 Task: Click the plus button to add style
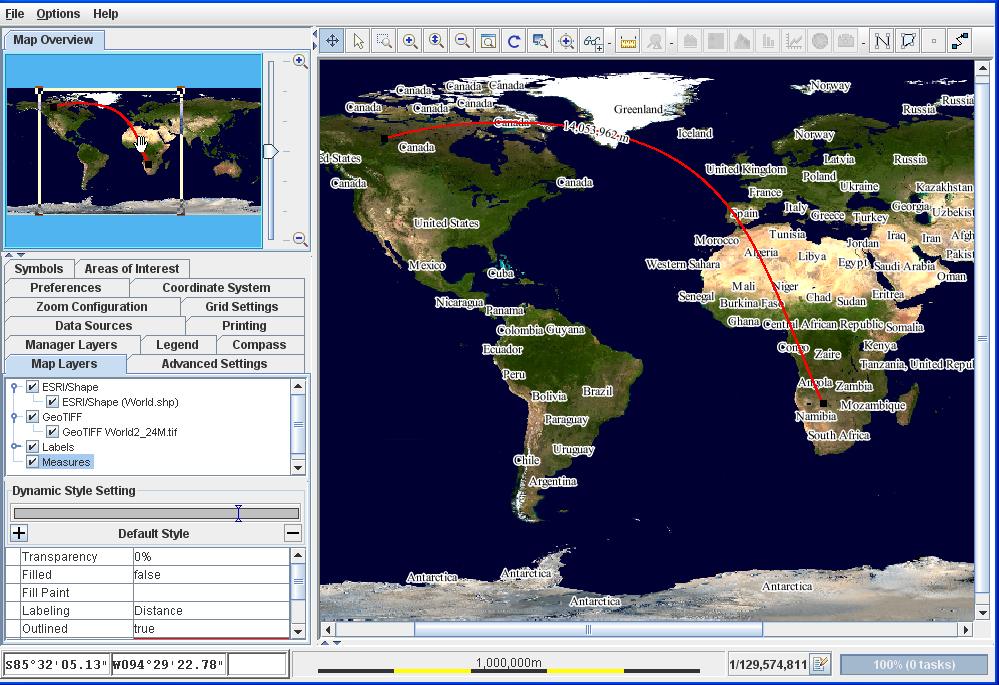19,533
